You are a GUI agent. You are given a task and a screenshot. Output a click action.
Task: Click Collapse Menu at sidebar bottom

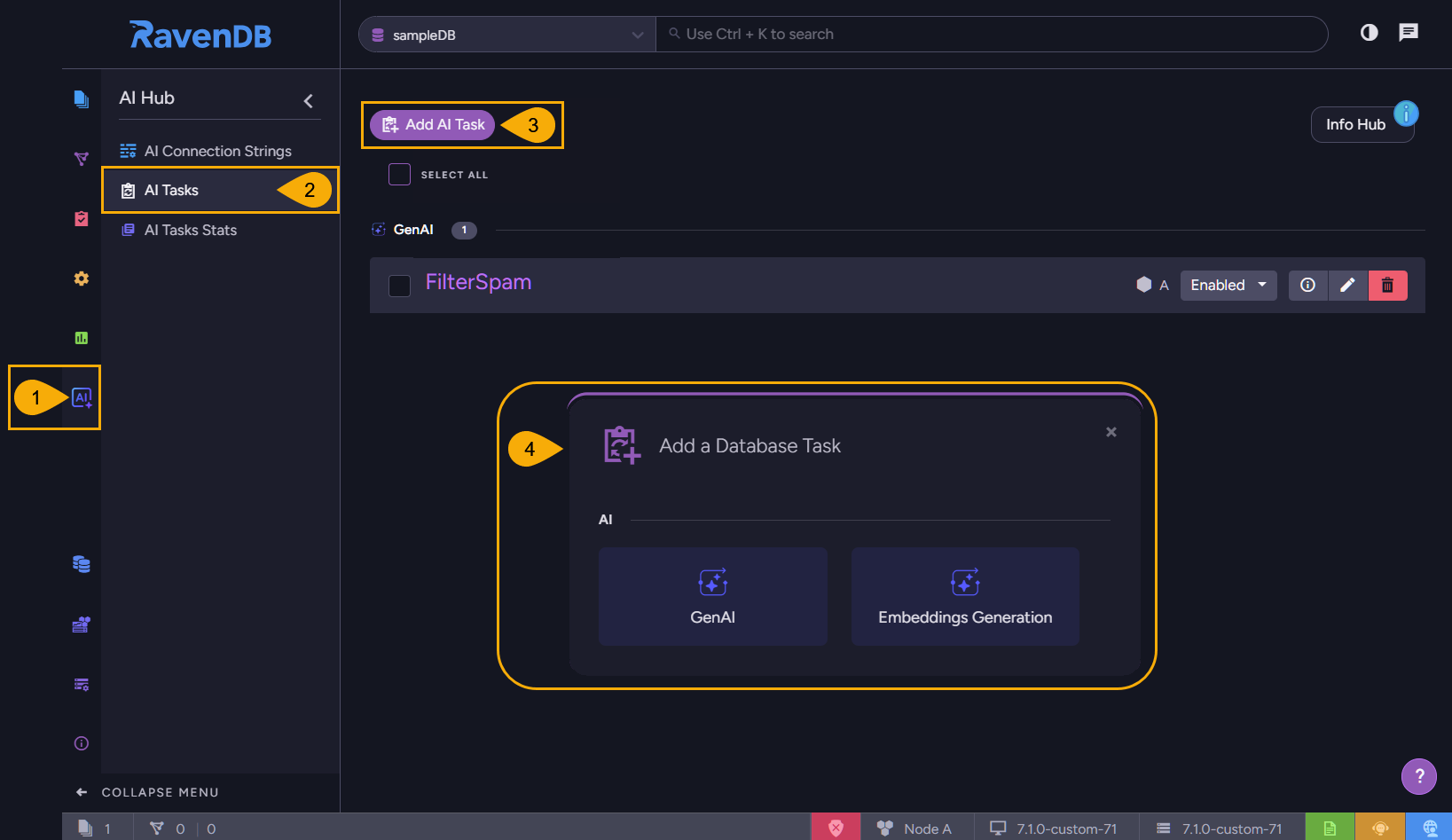pyautogui.click(x=147, y=792)
